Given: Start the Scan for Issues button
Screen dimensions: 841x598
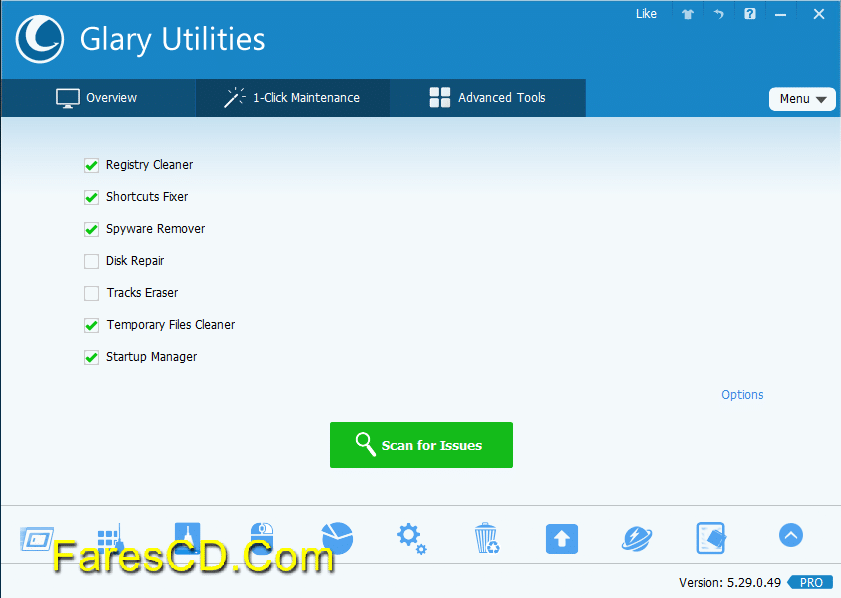Looking at the screenshot, I should click(421, 445).
